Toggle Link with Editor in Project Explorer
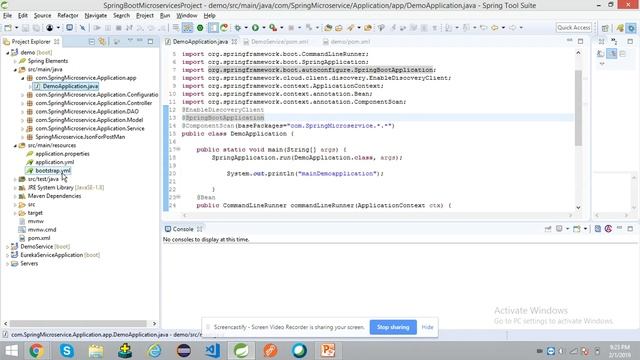Screen dimensions: 640x360 click(102, 42)
